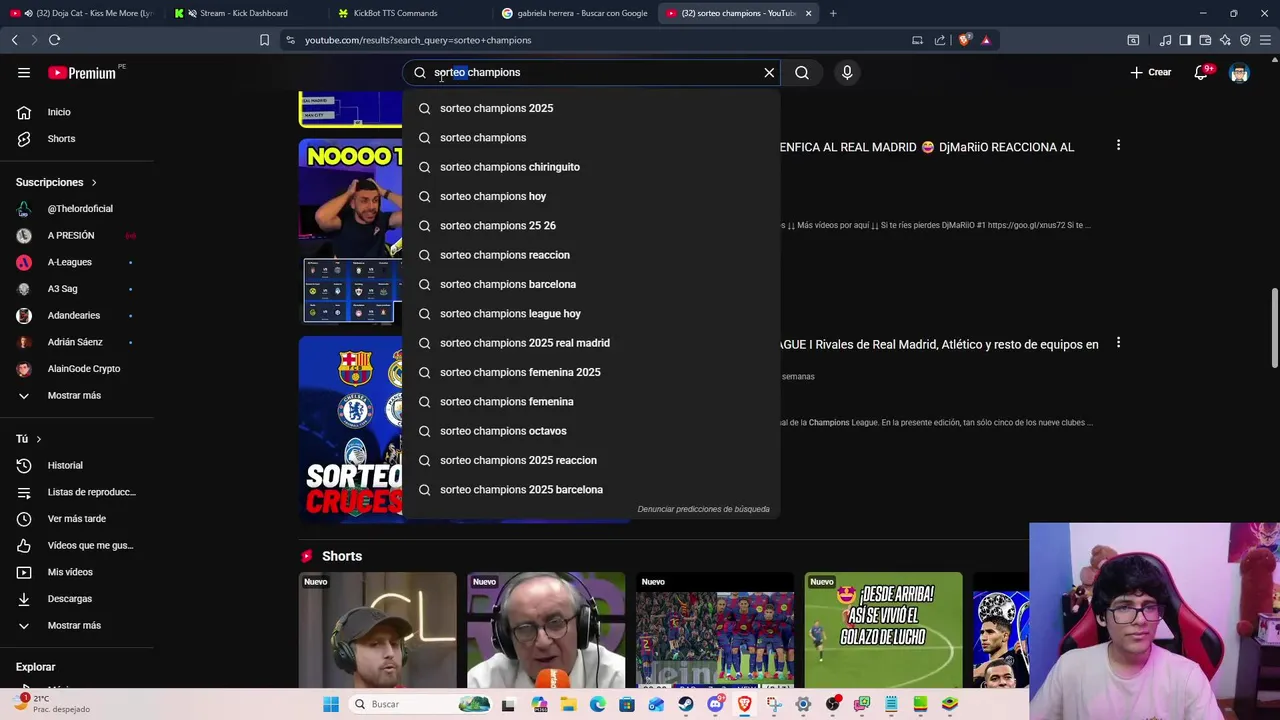1280x720 pixels.
Task: Select suggestion sorteo champions chiringuito
Action: coord(590,167)
